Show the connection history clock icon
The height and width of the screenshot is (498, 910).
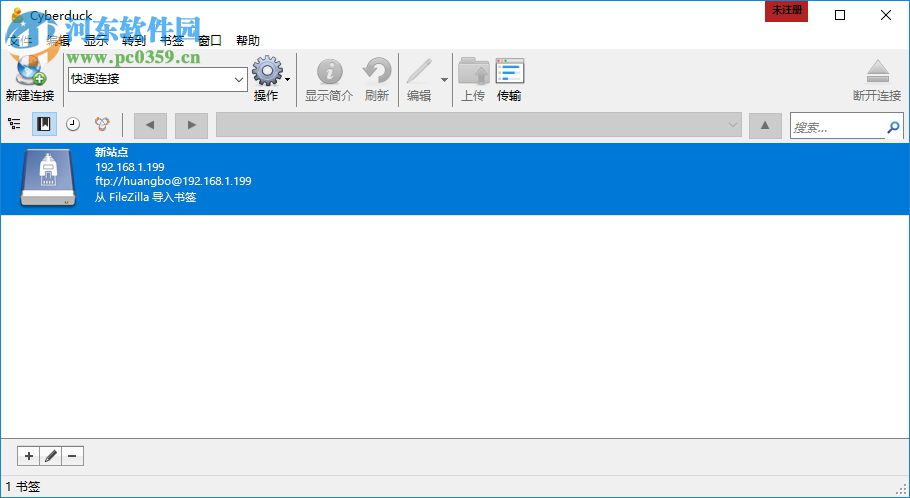point(73,124)
